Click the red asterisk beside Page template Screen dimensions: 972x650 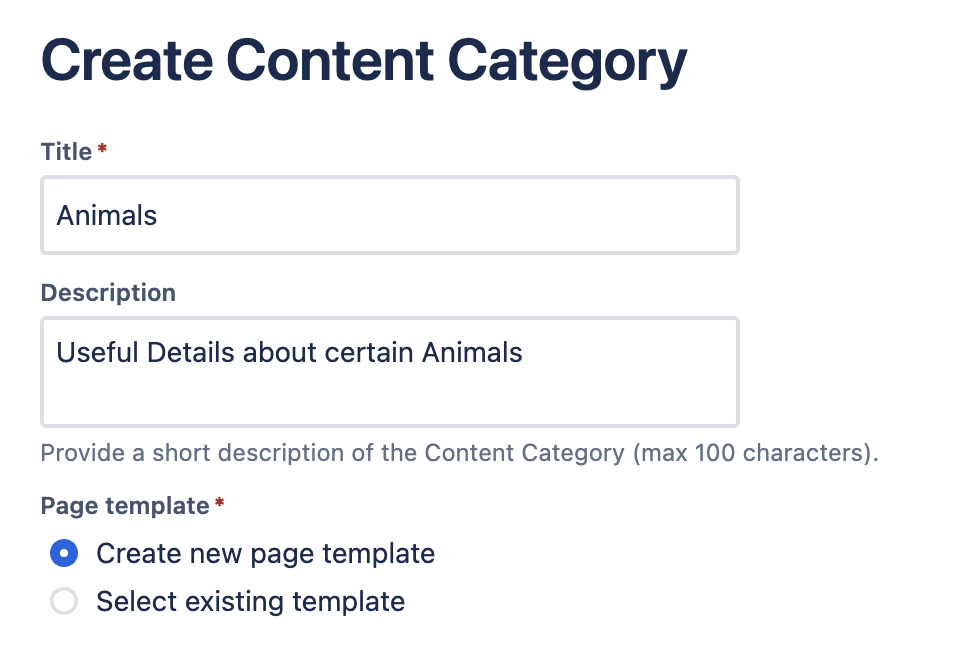(x=220, y=504)
